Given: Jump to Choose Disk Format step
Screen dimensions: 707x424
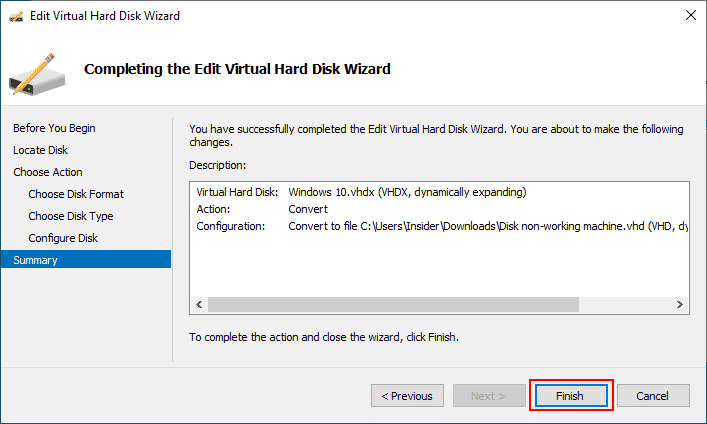Looking at the screenshot, I should coord(76,194).
